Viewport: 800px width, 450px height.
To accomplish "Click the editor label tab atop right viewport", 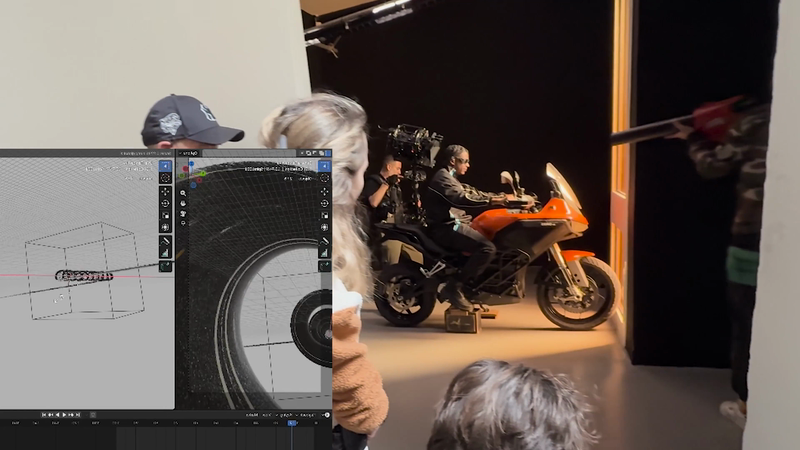I will [x=190, y=154].
